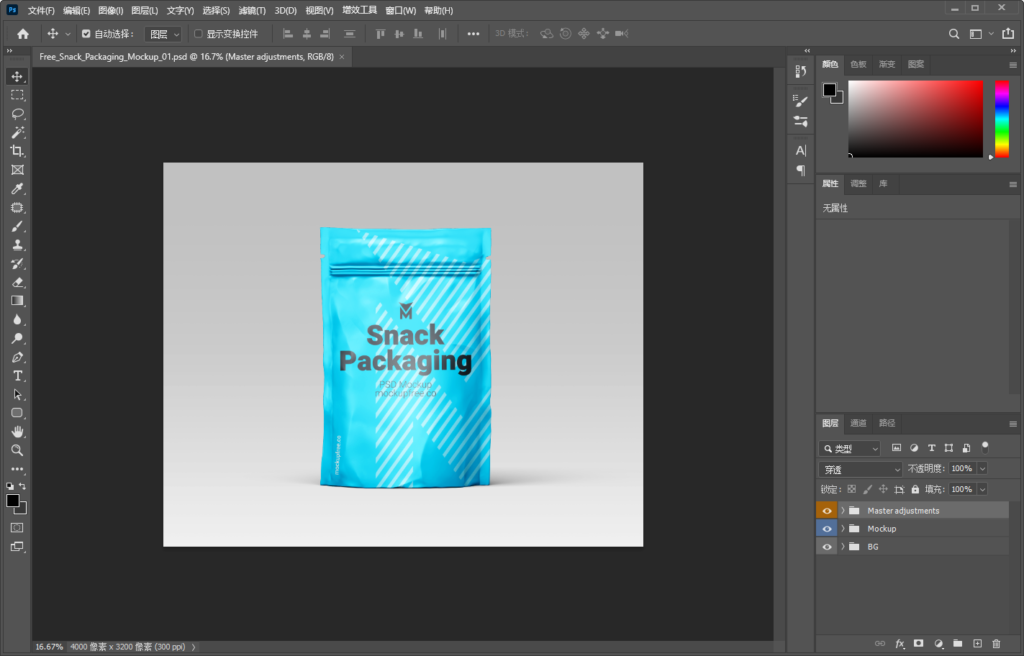1024x656 pixels.
Task: Toggle lock position
Action: (883, 489)
